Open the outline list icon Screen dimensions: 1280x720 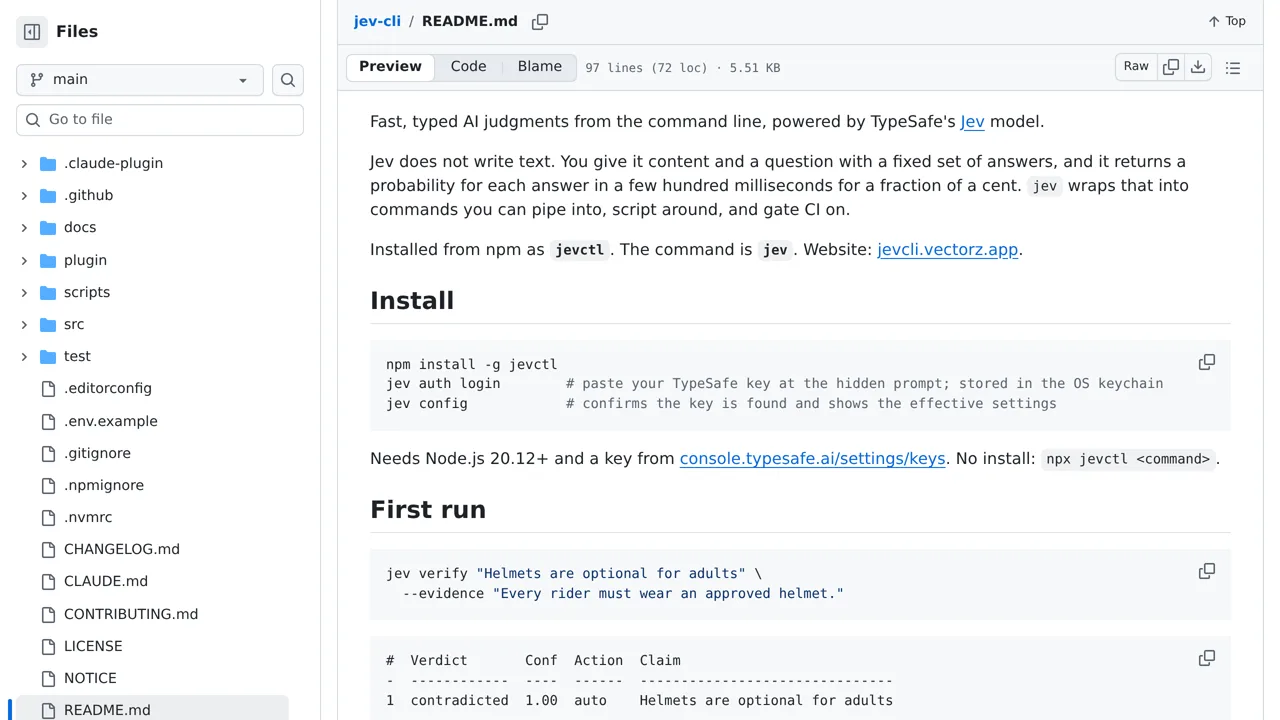(1233, 68)
